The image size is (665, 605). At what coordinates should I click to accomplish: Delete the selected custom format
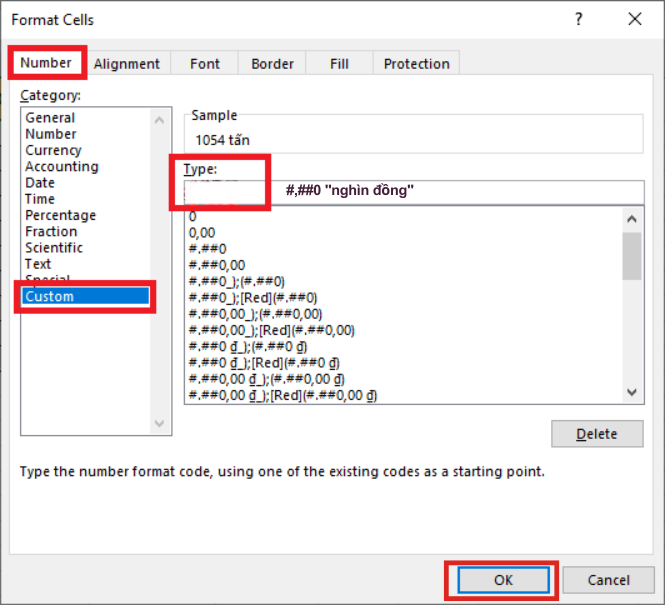coord(597,434)
